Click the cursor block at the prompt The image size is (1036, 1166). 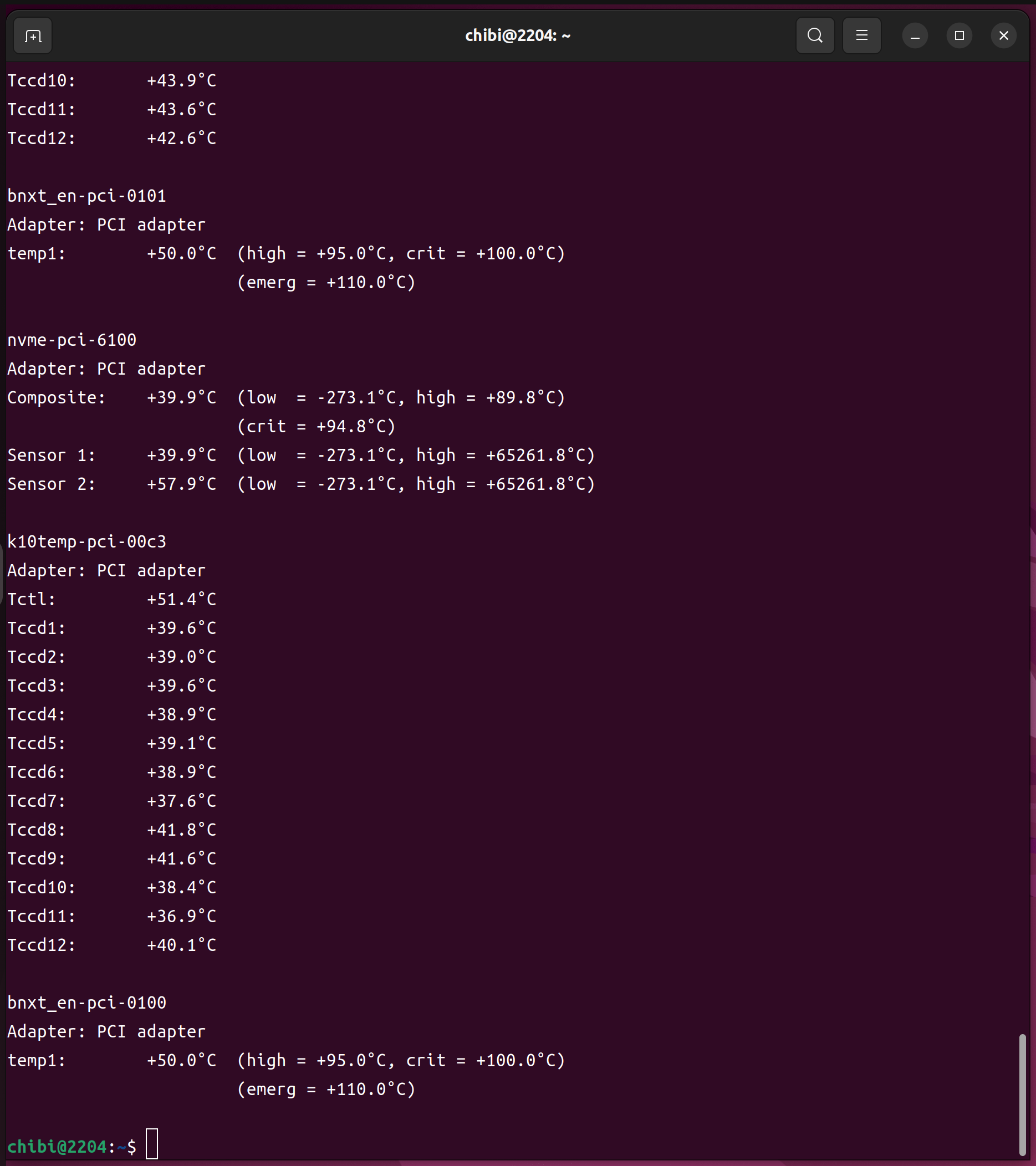pyautogui.click(x=152, y=1144)
